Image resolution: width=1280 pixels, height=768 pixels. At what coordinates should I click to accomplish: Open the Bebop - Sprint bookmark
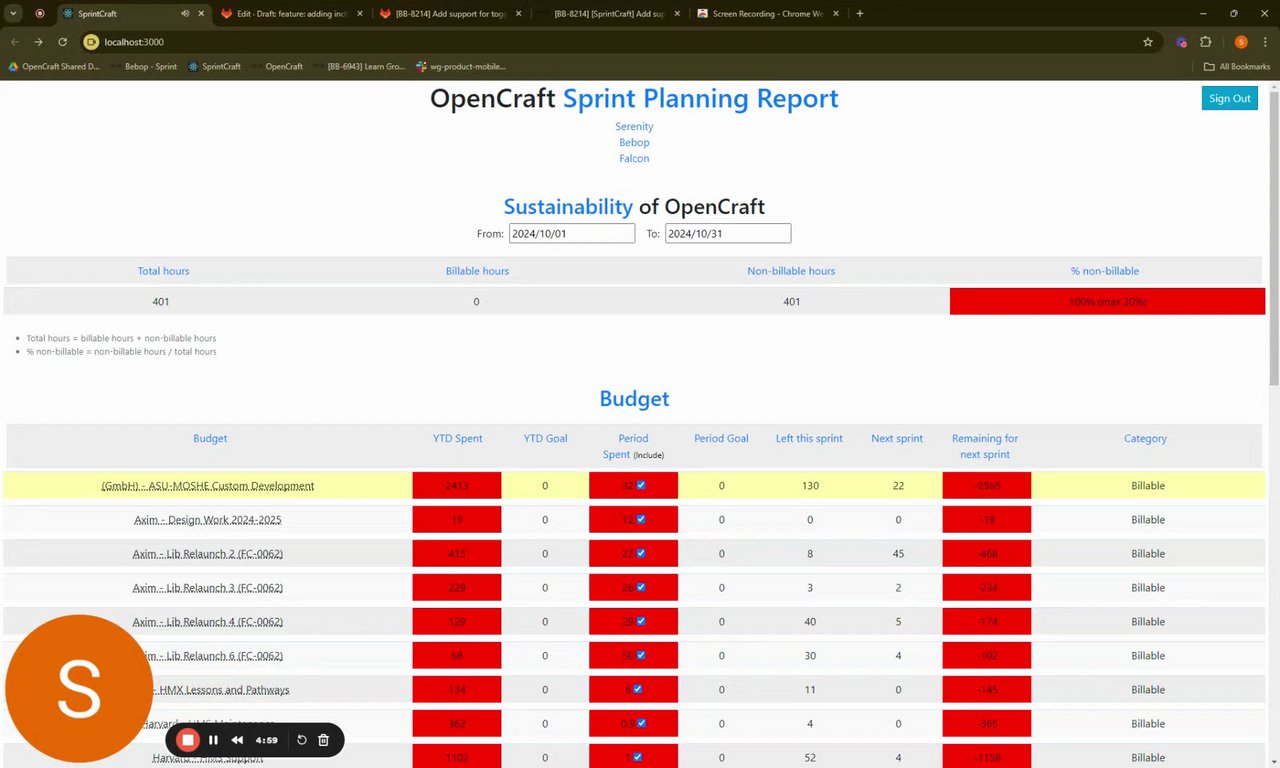143,66
